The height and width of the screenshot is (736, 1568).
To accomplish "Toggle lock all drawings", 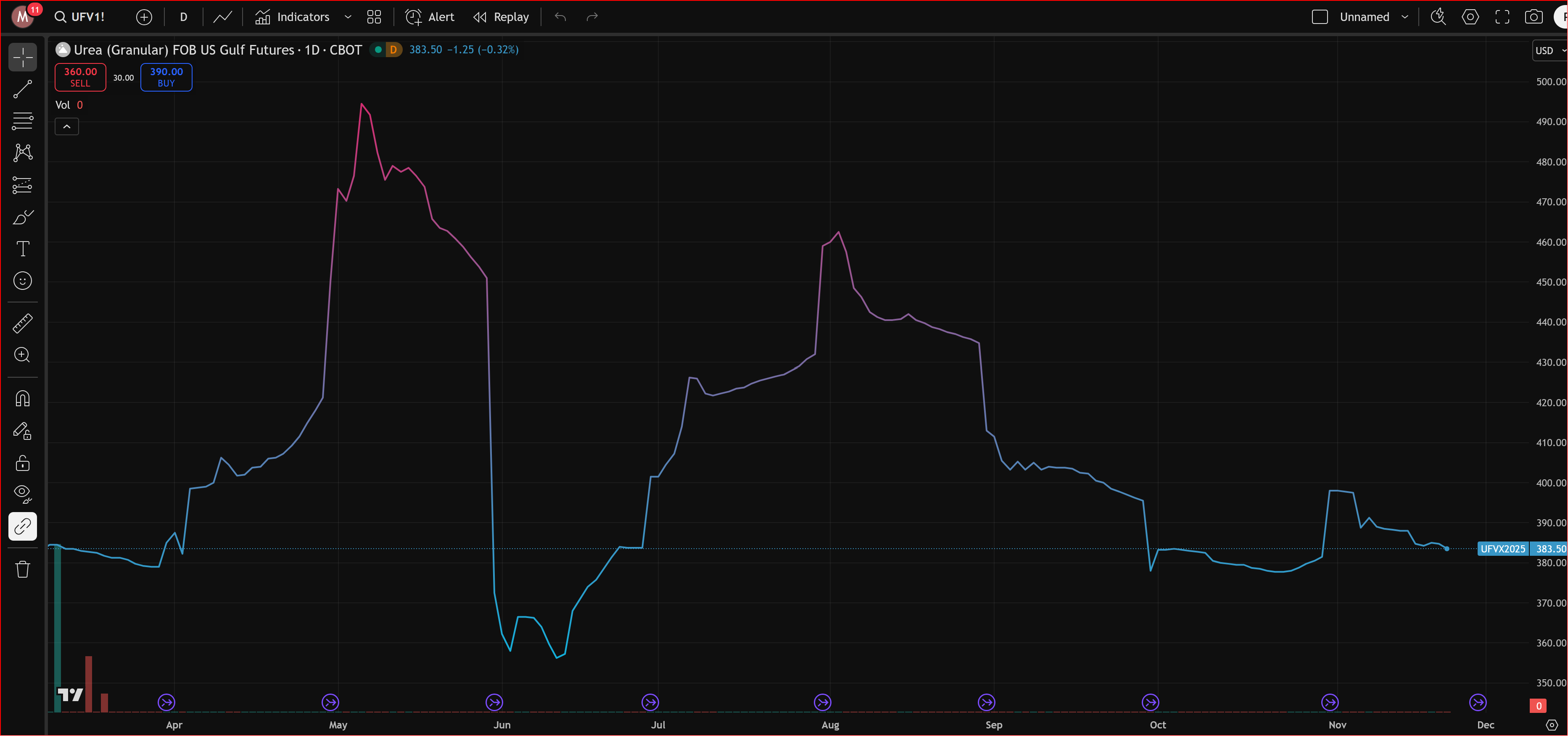I will 23,463.
